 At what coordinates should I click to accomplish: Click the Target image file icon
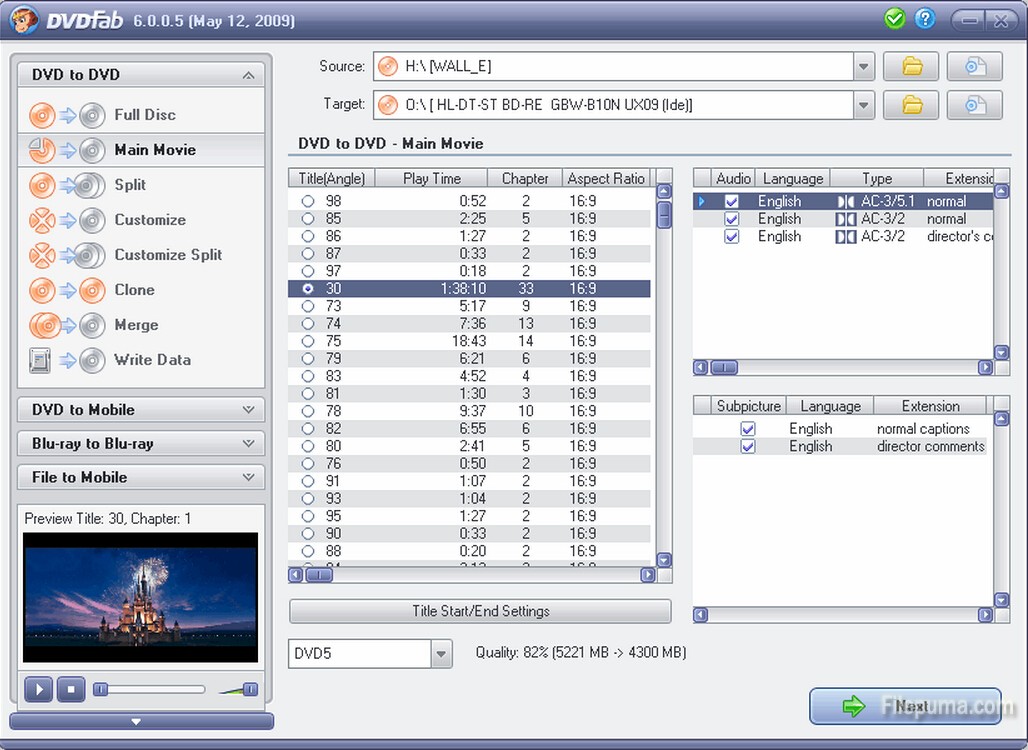[974, 105]
